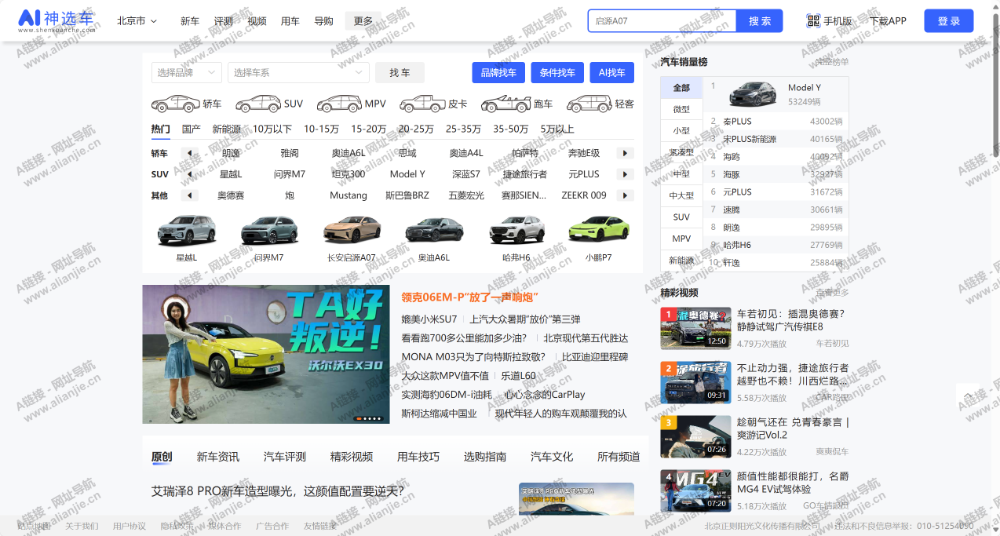Image resolution: width=1000 pixels, height=536 pixels.
Task: Click 关于我们 in the footer
Action: 82,526
